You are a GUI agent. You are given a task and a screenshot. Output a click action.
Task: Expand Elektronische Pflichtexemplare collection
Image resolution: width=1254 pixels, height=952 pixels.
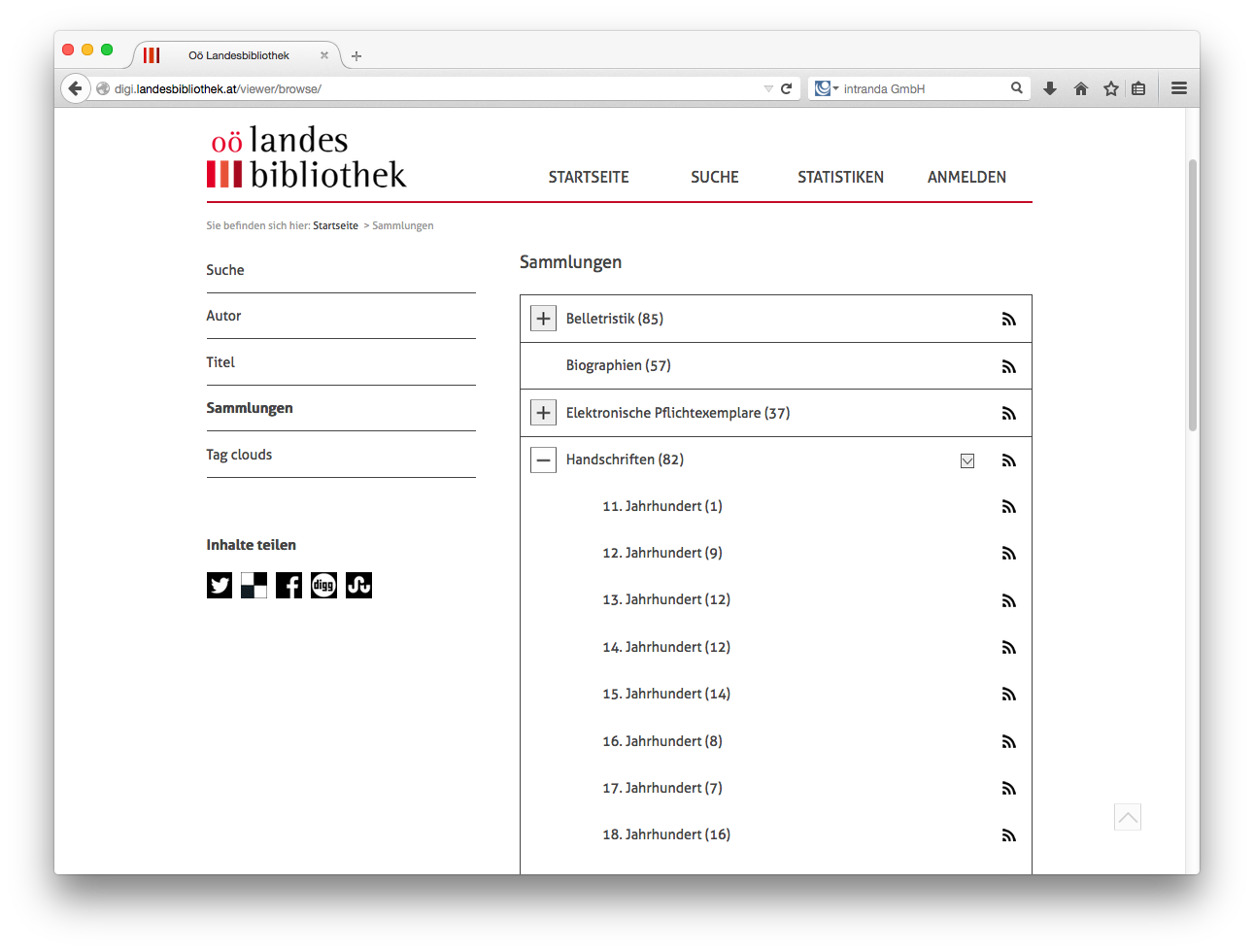(543, 413)
